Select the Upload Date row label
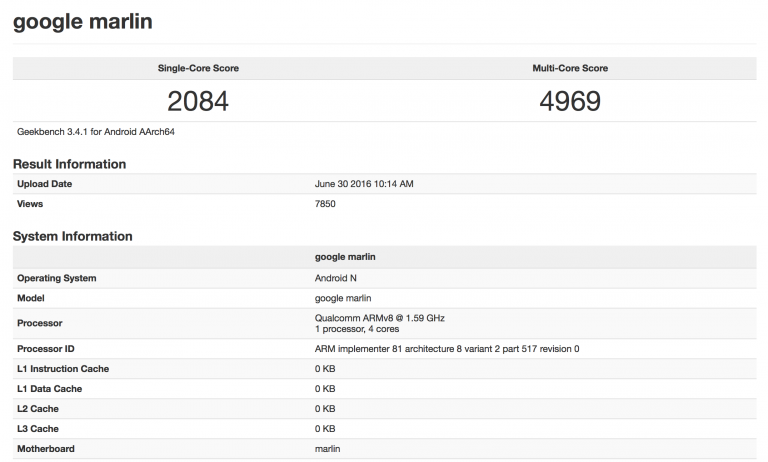 (45, 184)
